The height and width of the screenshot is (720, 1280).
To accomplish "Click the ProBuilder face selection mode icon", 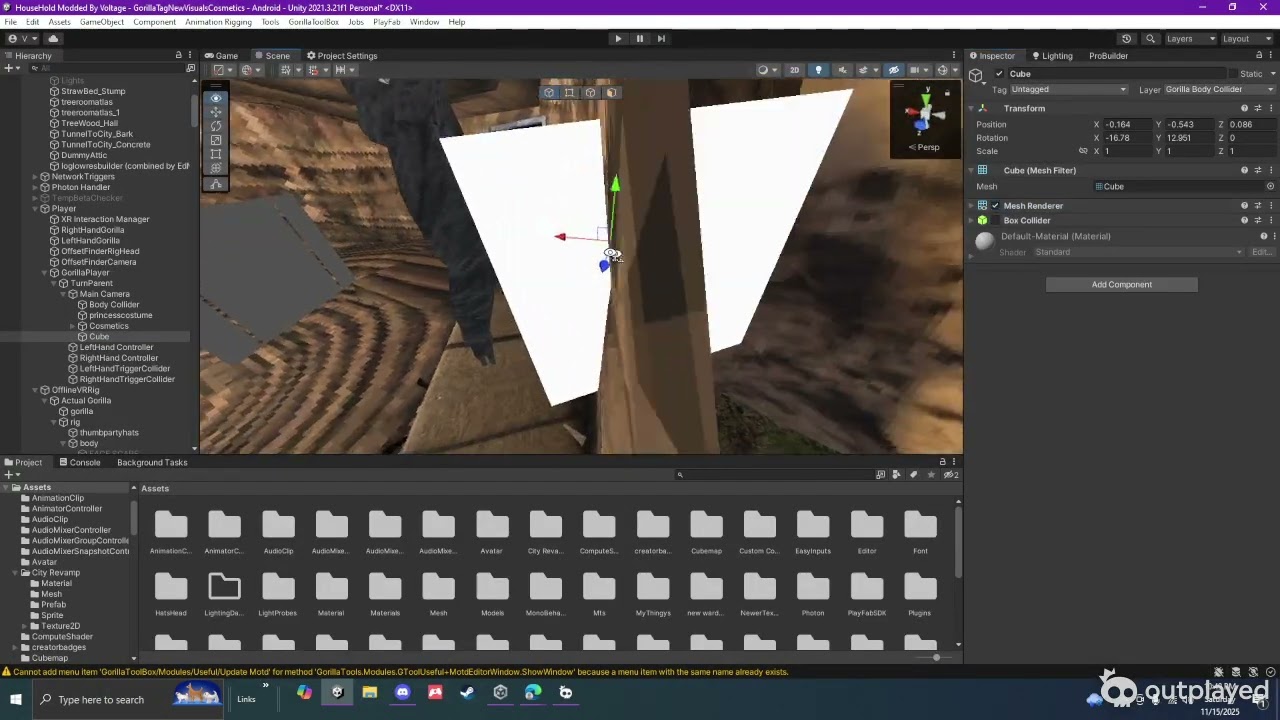I will (612, 93).
